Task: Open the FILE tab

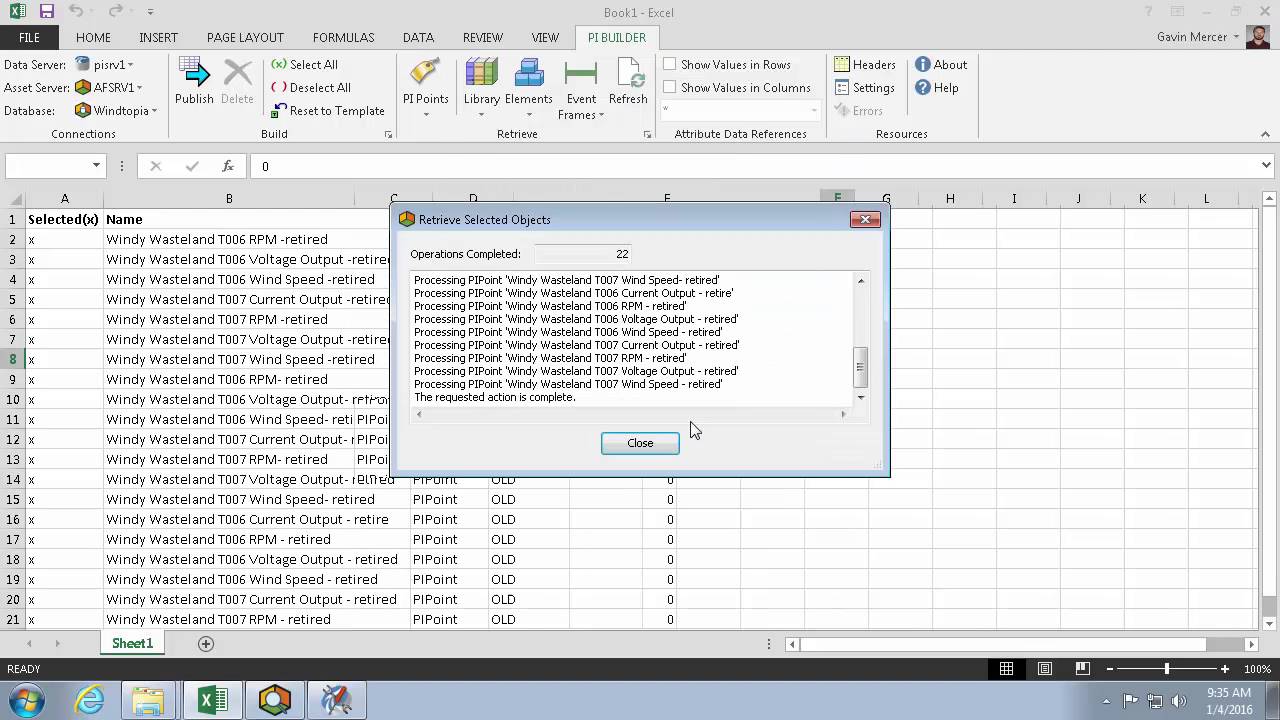Action: tap(29, 37)
